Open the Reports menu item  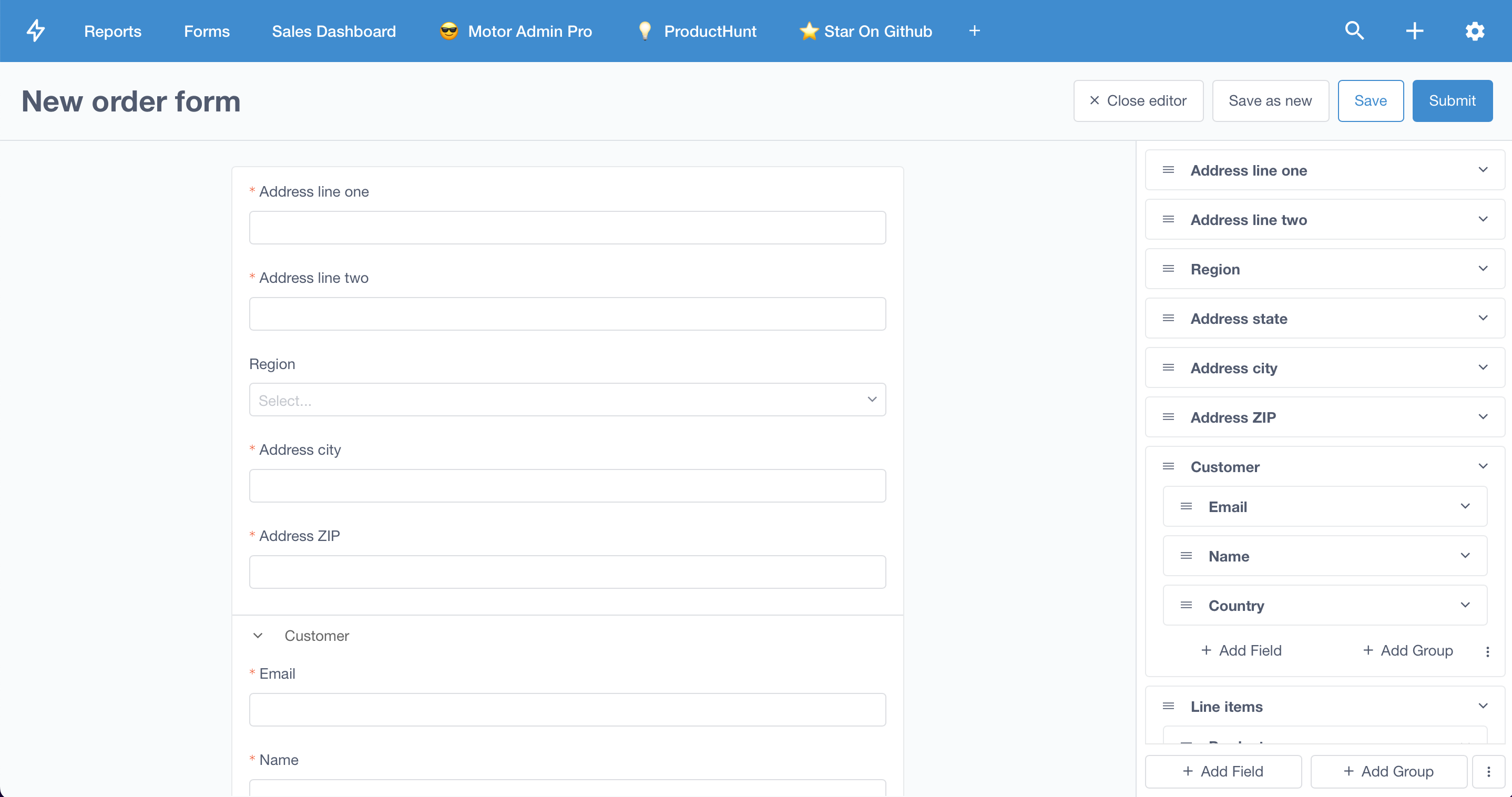pos(113,31)
